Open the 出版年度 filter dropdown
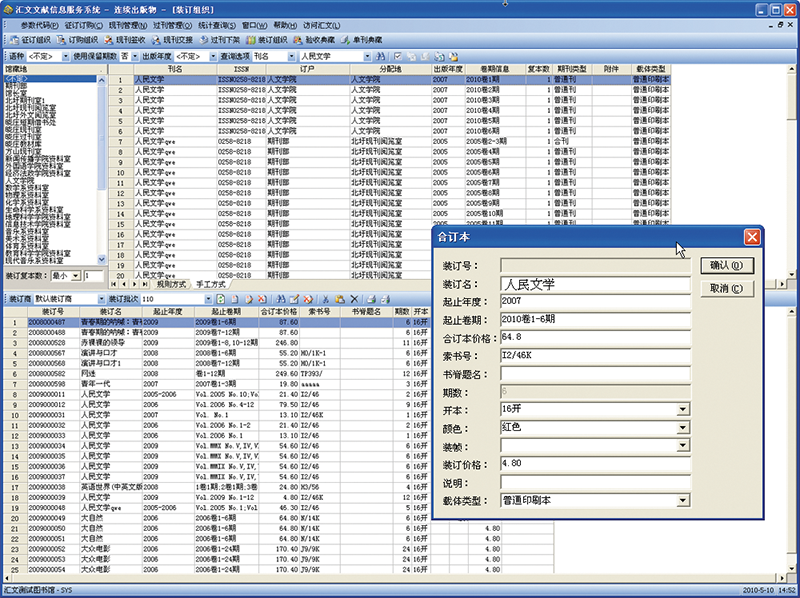The image size is (800, 598). [x=213, y=57]
